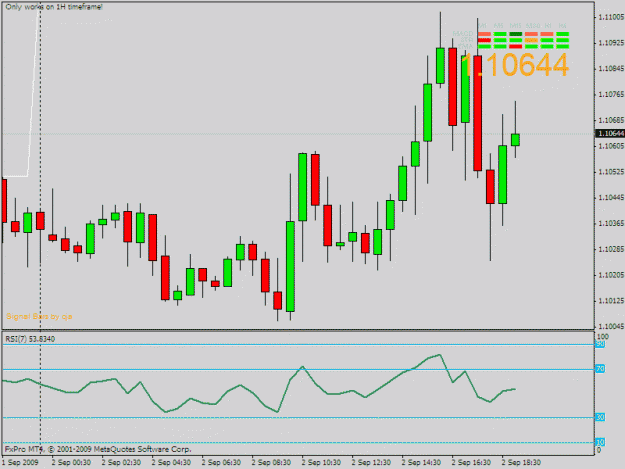625x469 pixels.
Task: Click the EMA H4 signal bar
Action: pyautogui.click(x=562, y=47)
